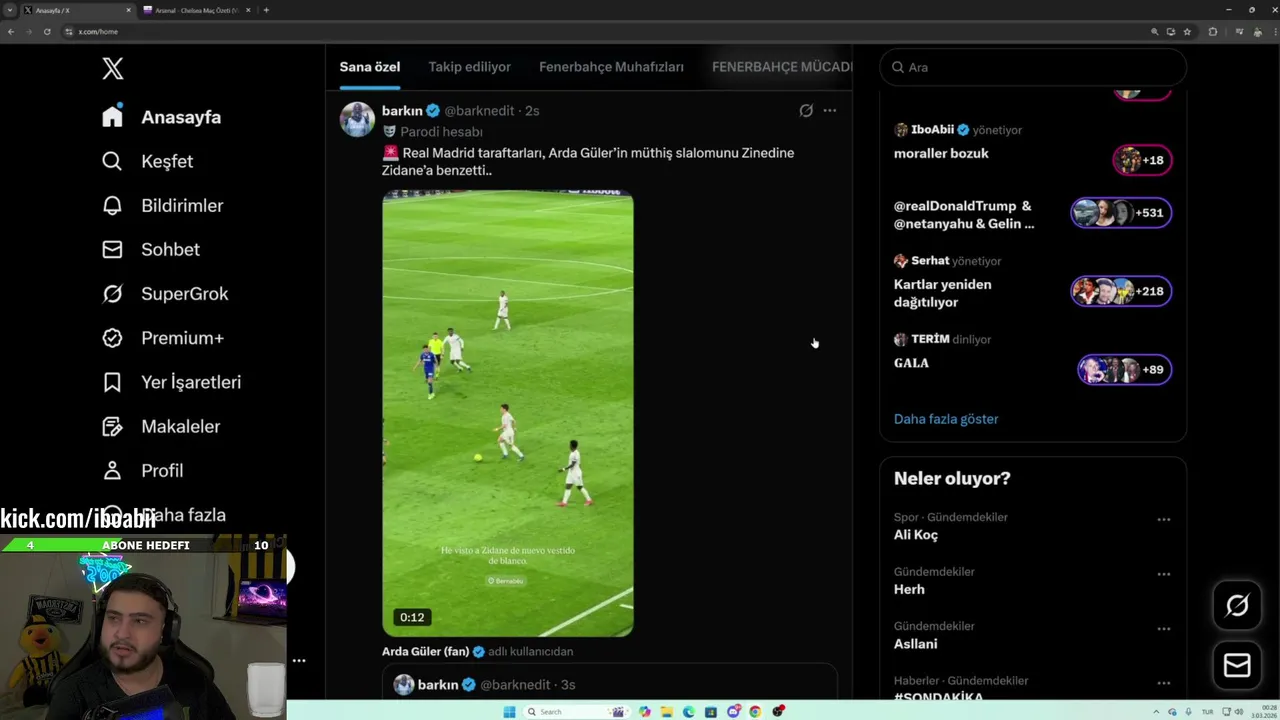The height and width of the screenshot is (720, 1280).
Task: Open browser extensions puzzle icon
Action: (x=1213, y=31)
